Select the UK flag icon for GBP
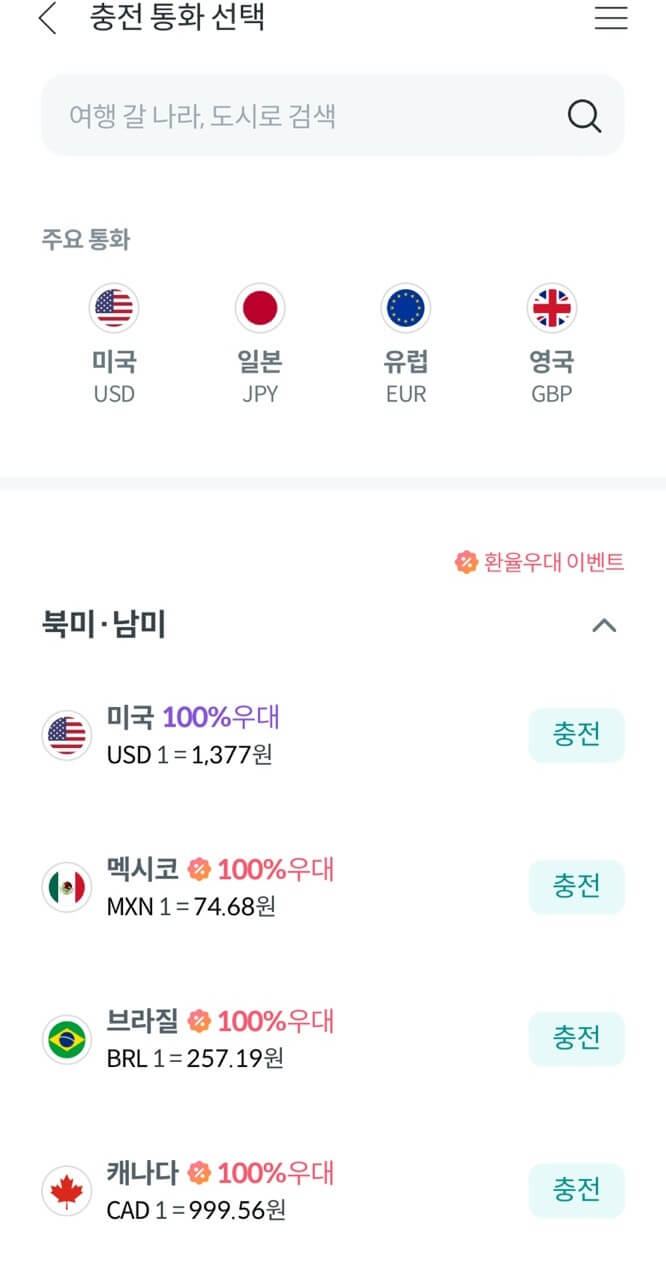666x1265 pixels. [551, 308]
